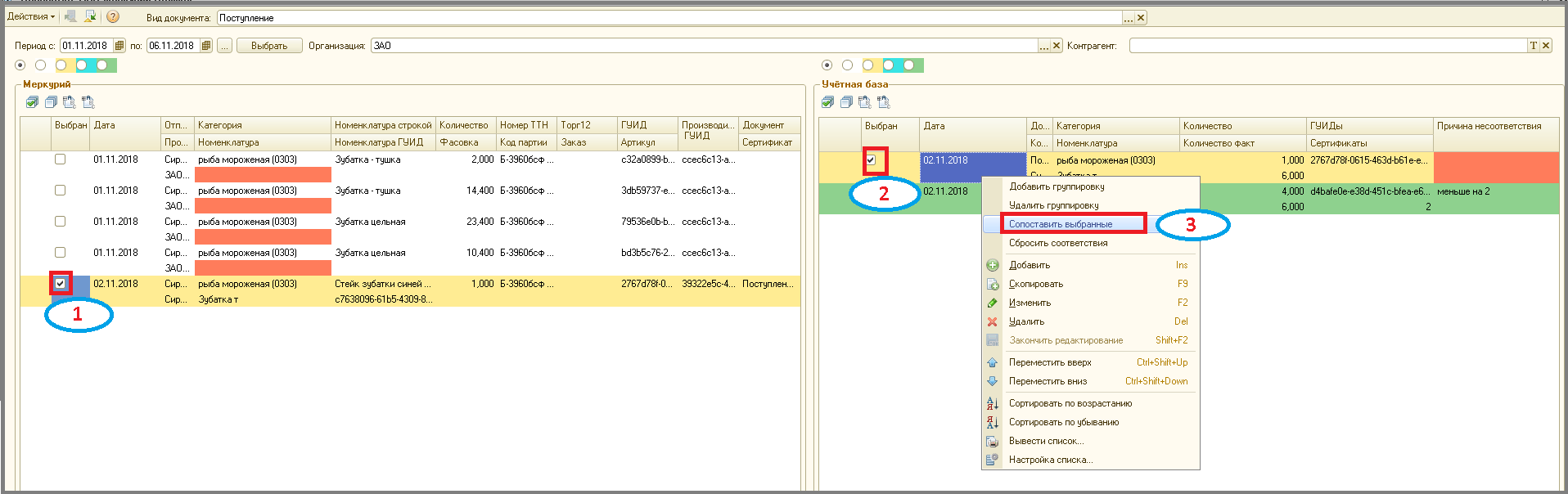This screenshot has height=494, width=1568.
Task: Click Выбрать button
Action: (x=269, y=46)
